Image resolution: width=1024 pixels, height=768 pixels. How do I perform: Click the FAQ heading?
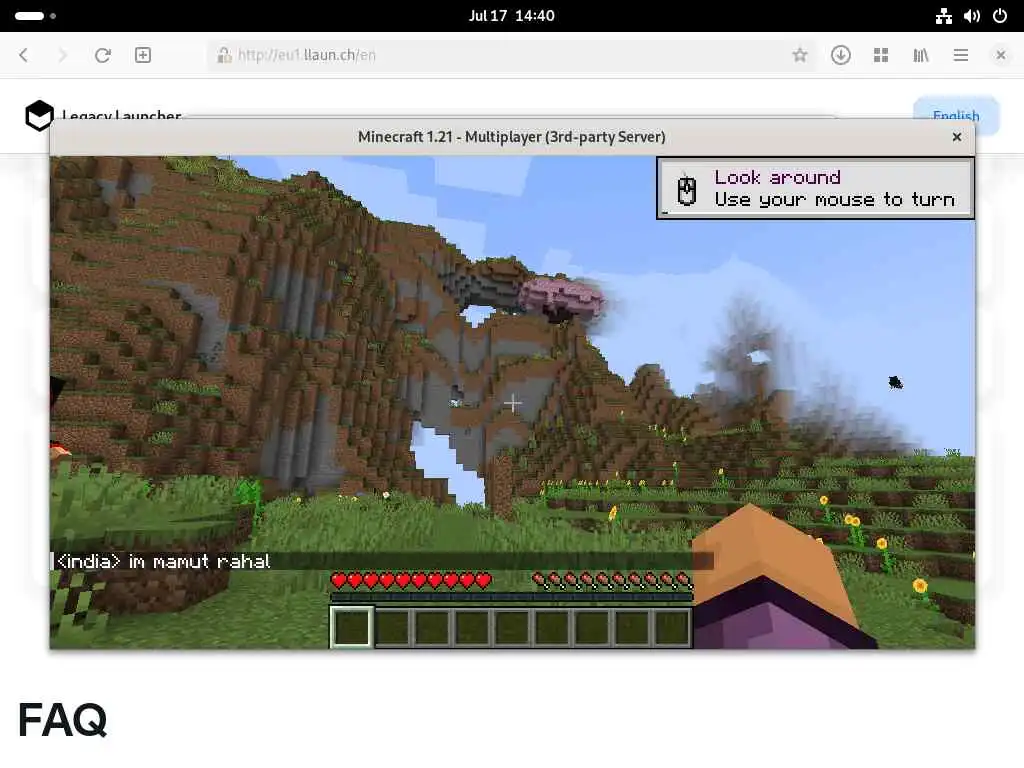pyautogui.click(x=63, y=720)
